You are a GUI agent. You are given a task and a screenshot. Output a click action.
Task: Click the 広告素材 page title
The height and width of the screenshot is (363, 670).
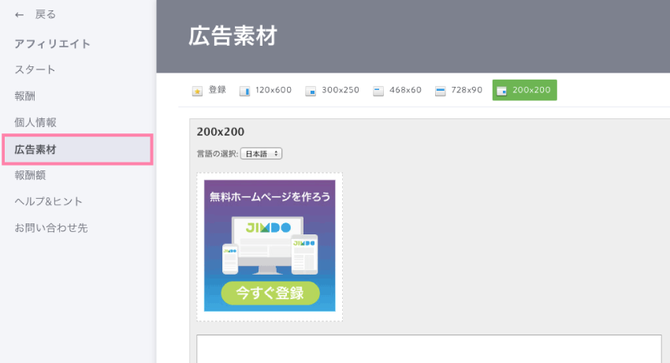tap(233, 36)
